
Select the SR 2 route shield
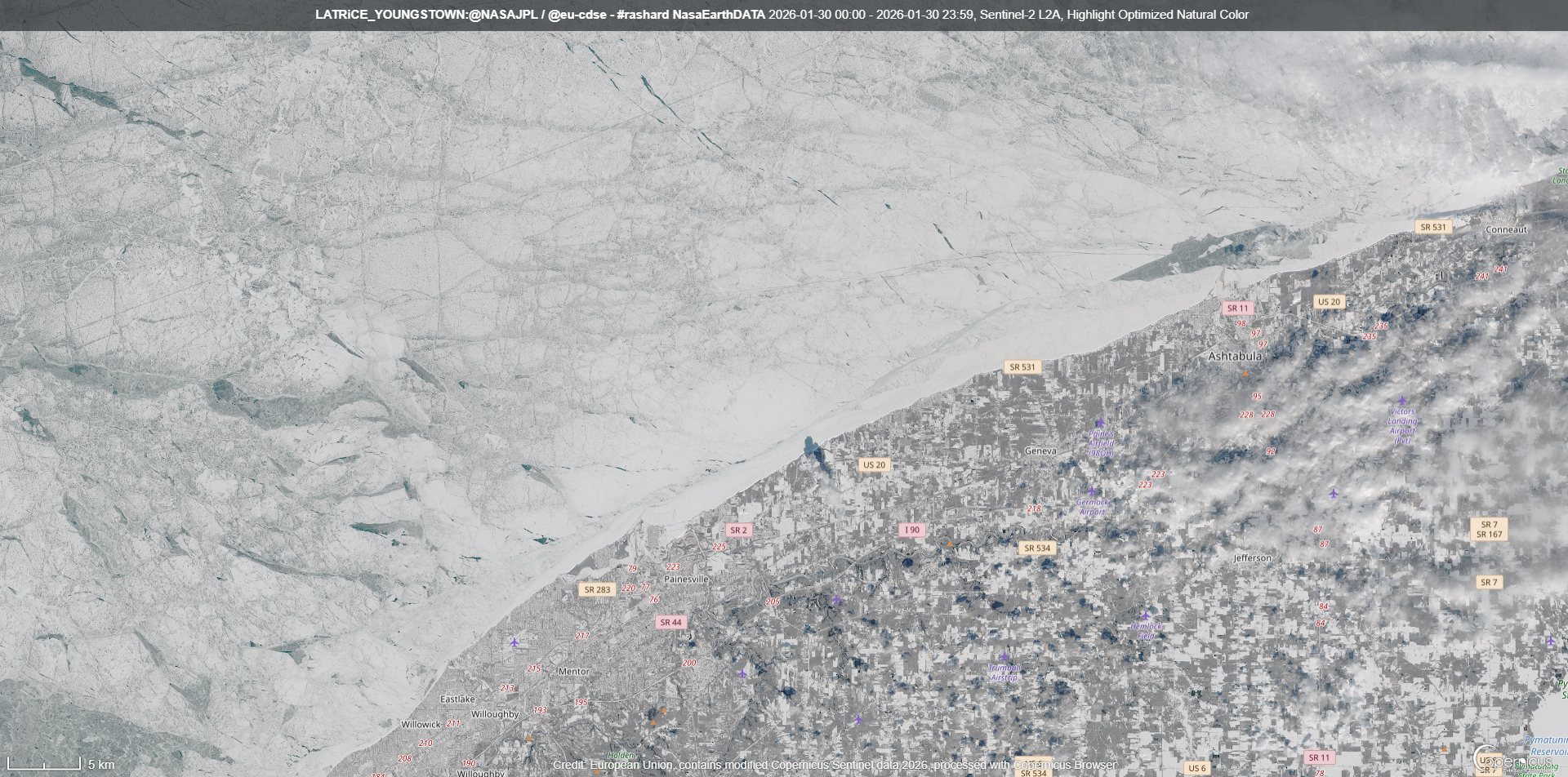coord(738,530)
